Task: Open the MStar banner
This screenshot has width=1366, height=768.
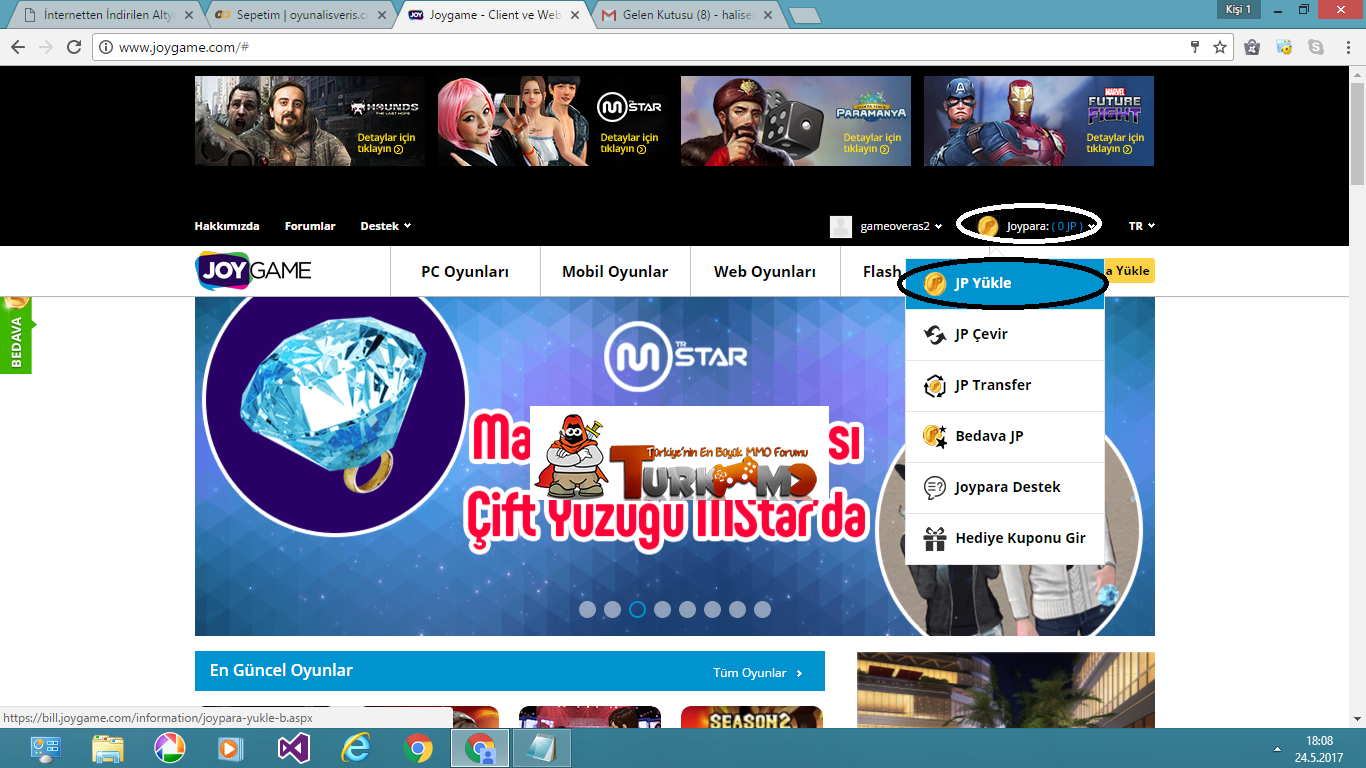Action: click(x=553, y=121)
